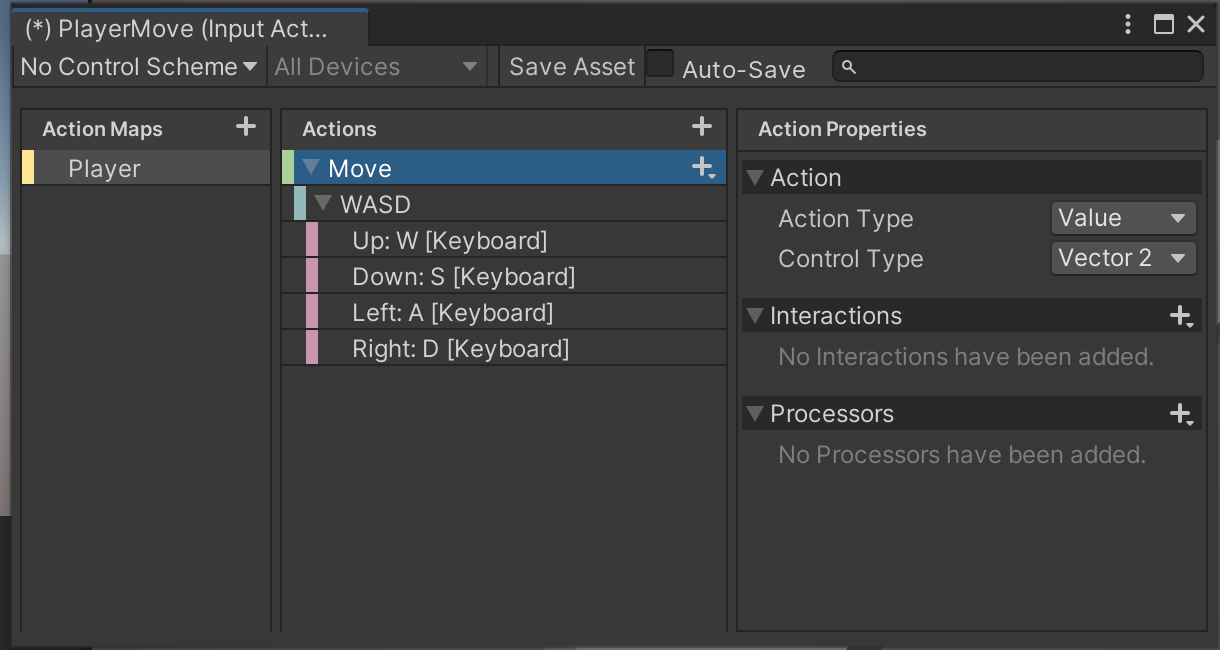Image resolution: width=1220 pixels, height=650 pixels.
Task: Click the search magnifier icon
Action: tap(849, 67)
